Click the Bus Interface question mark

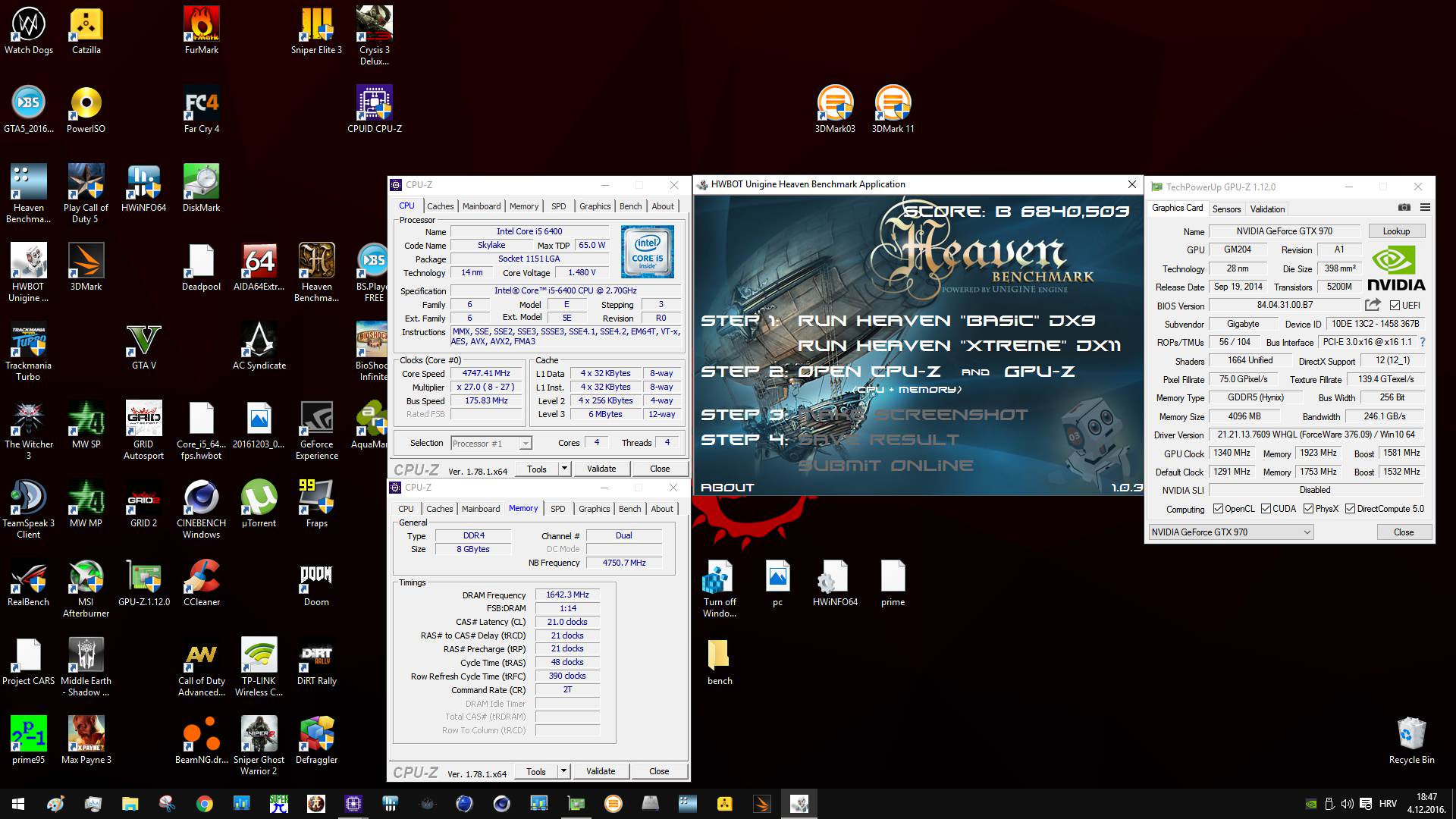1423,342
